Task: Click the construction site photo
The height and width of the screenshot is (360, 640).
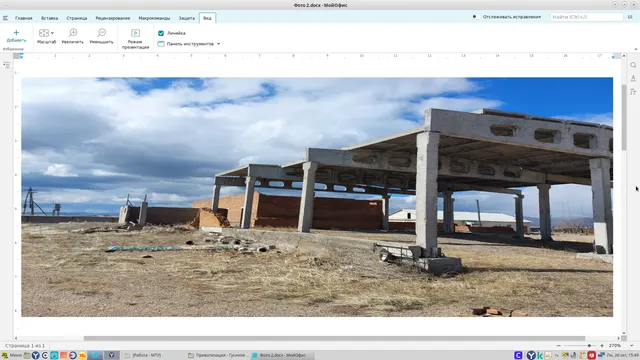Action: pos(317,197)
